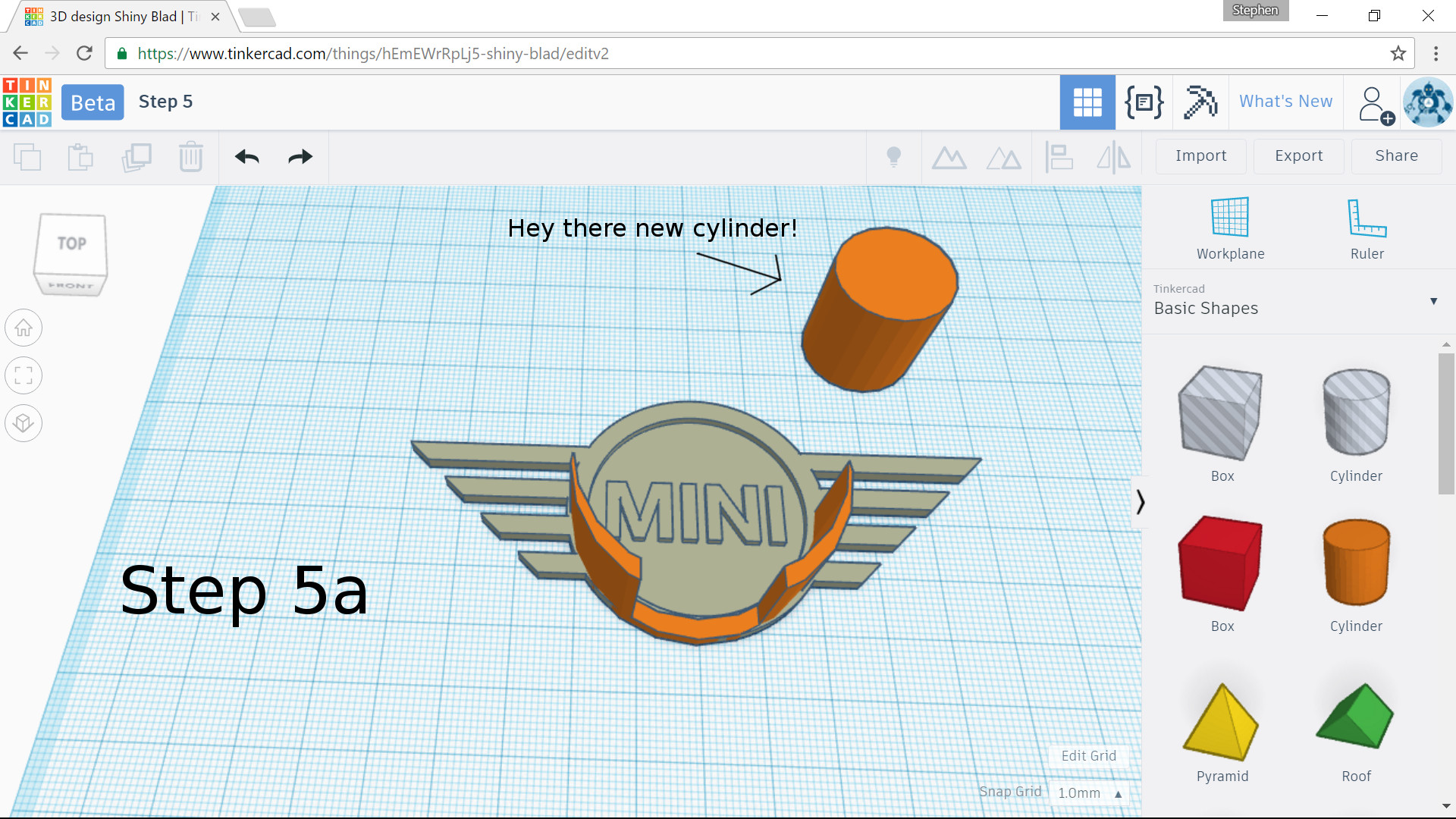Select the orange cylinder on the workplane
Image resolution: width=1456 pixels, height=819 pixels.
[x=878, y=311]
